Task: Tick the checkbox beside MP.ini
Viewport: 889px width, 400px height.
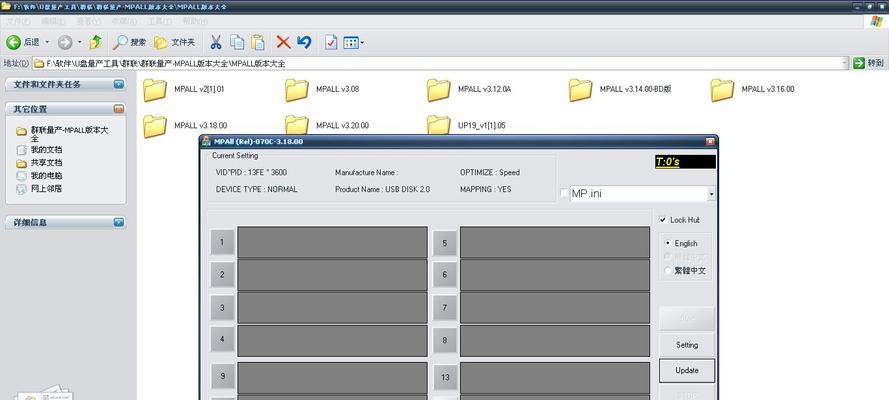Action: tap(564, 193)
